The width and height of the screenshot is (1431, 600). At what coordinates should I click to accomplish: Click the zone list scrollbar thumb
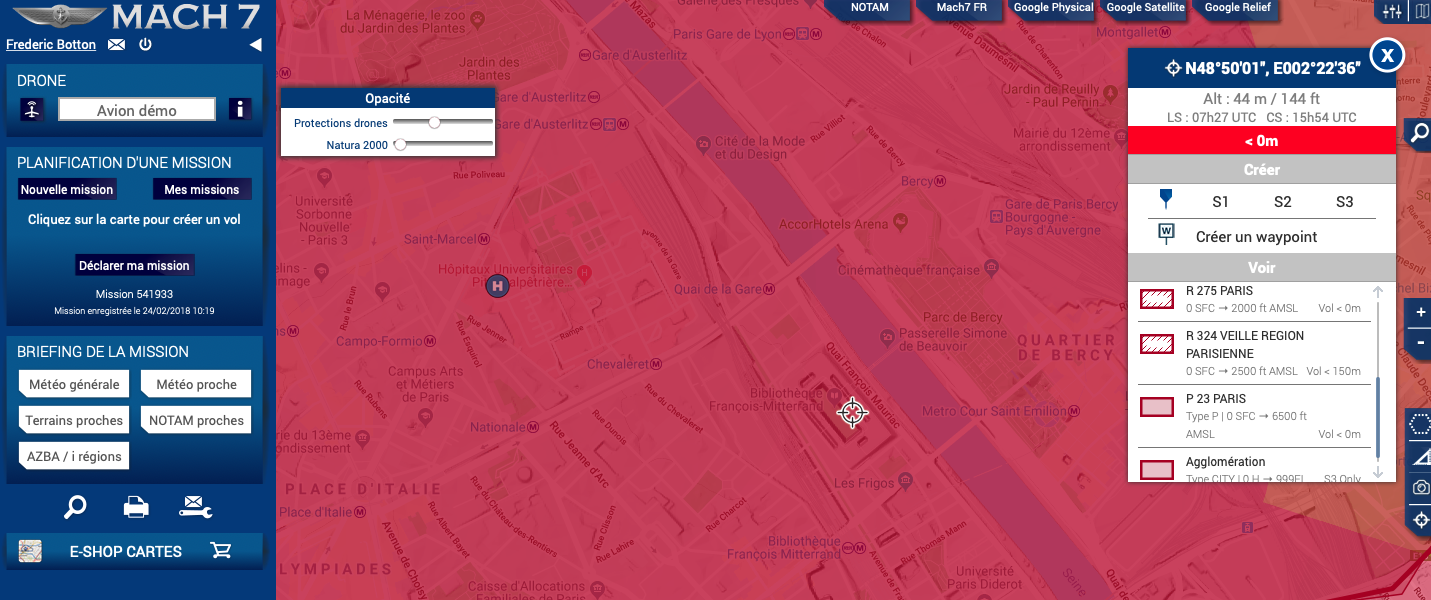1377,418
